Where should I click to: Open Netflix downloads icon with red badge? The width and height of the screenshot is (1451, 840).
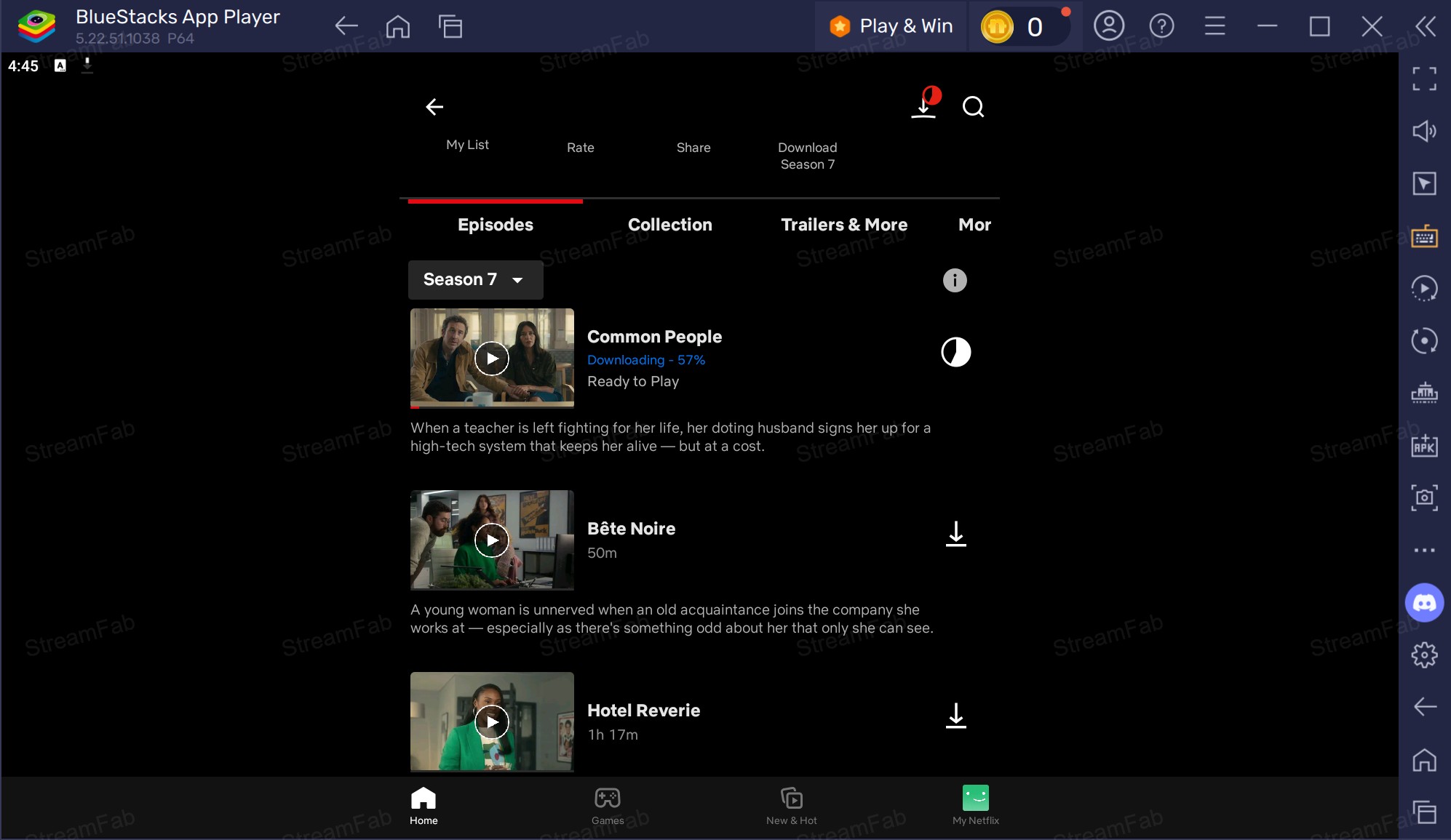pos(926,103)
